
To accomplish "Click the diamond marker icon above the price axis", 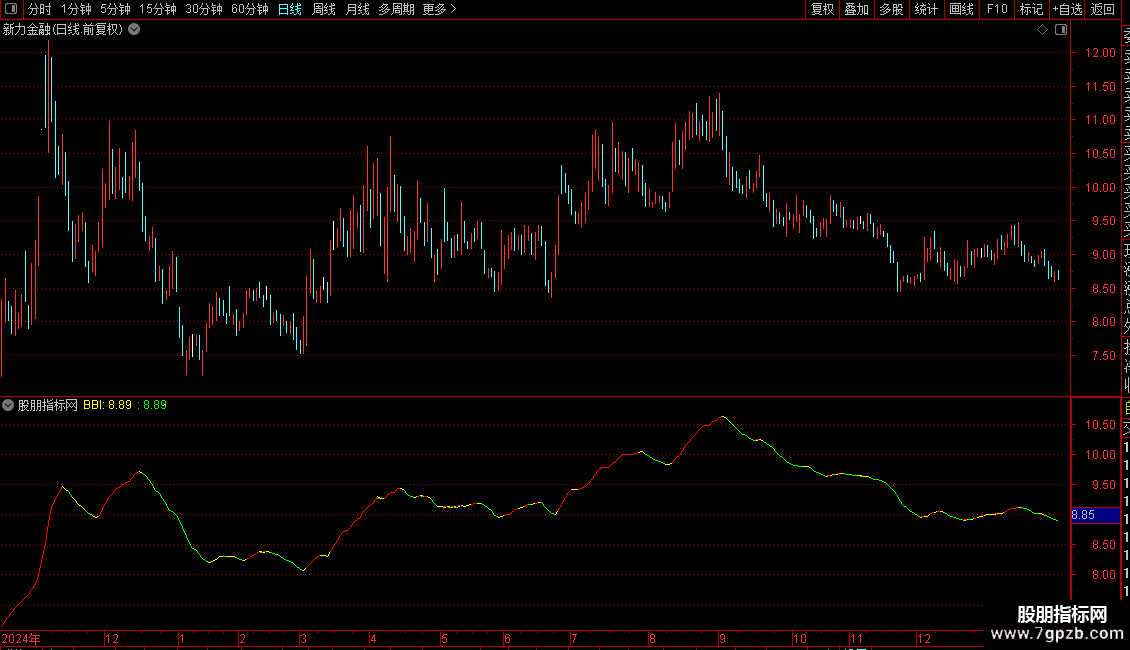I will click(x=1042, y=30).
